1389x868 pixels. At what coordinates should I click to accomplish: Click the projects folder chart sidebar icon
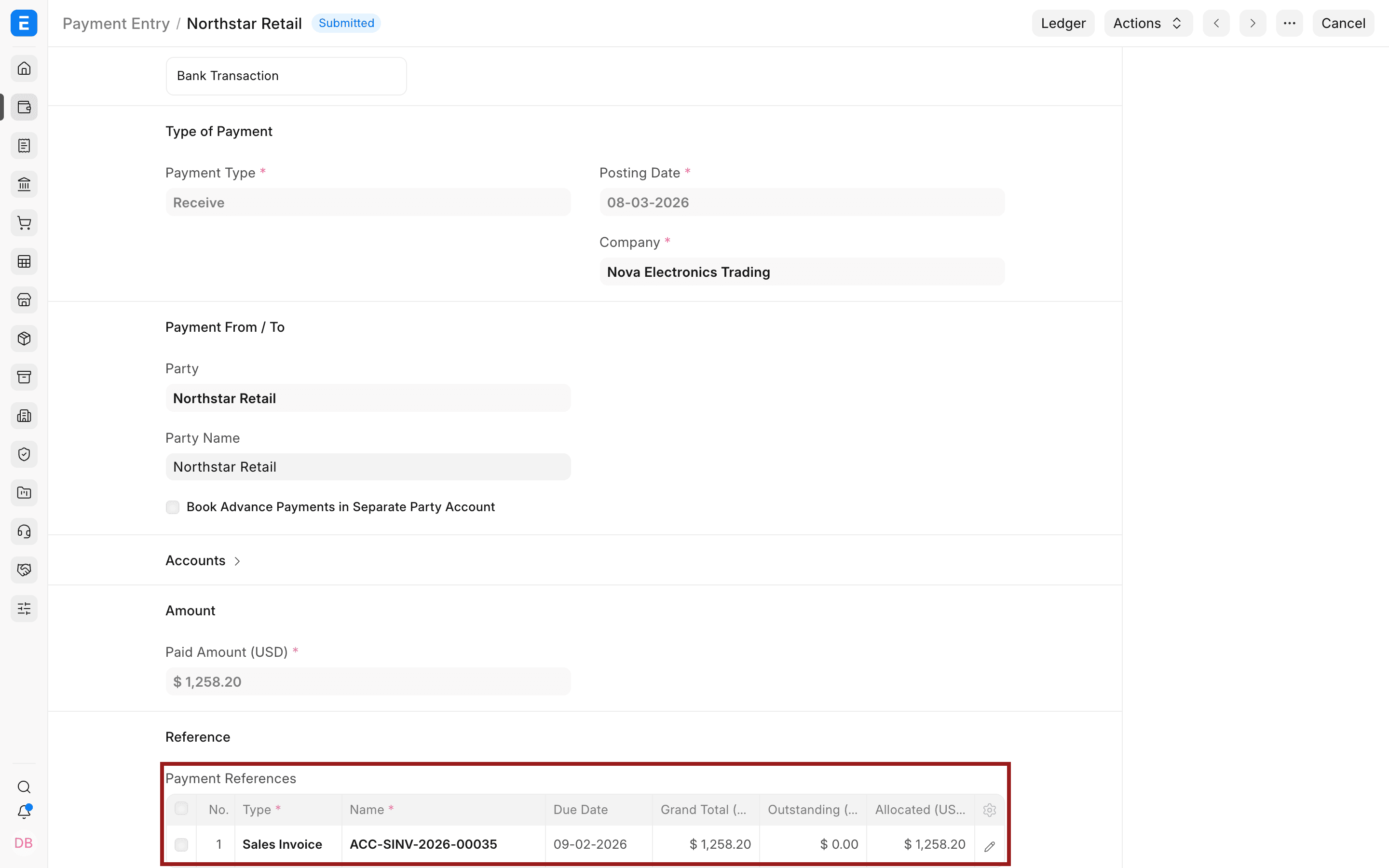point(24,492)
